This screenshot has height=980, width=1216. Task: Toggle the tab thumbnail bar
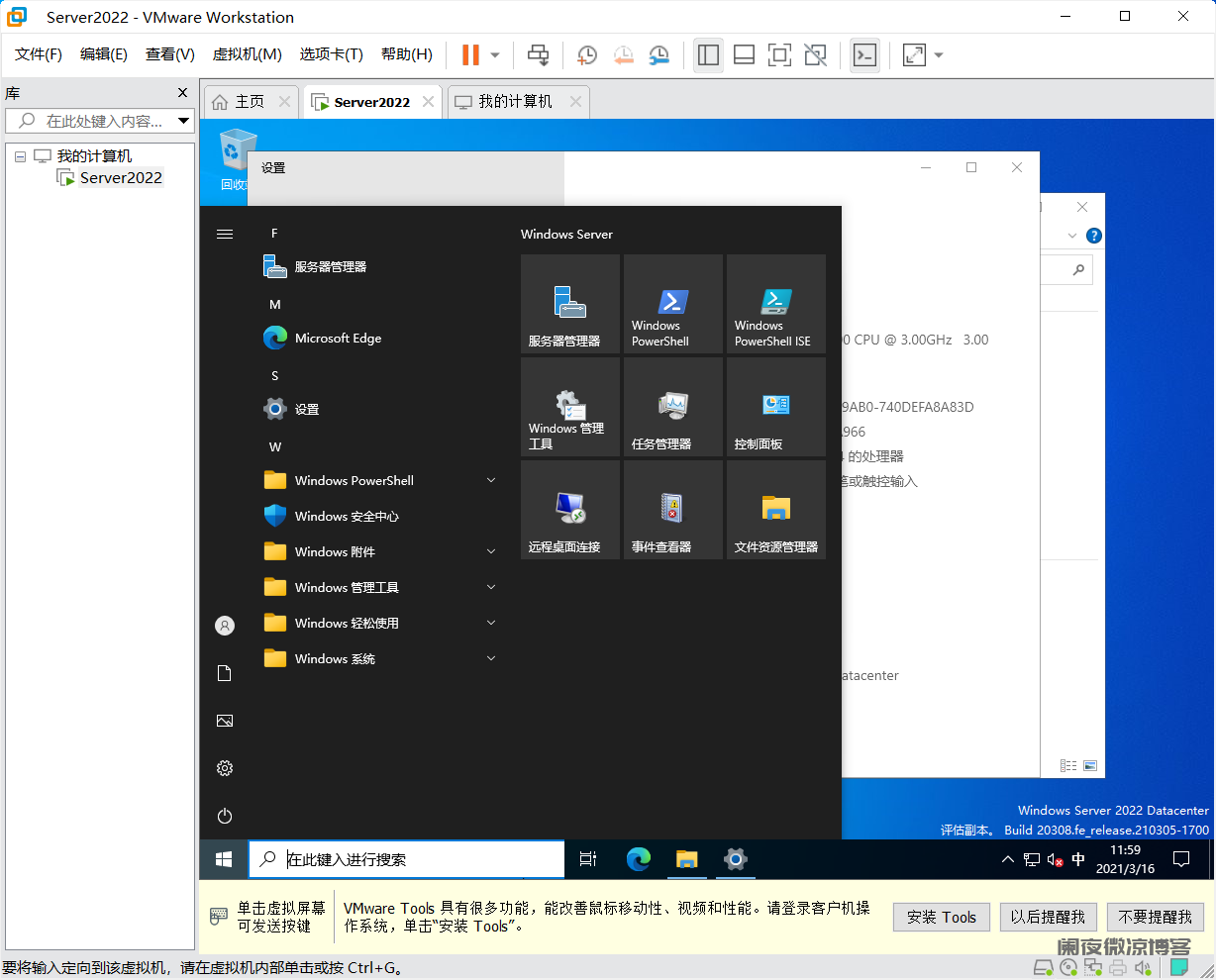[x=745, y=55]
